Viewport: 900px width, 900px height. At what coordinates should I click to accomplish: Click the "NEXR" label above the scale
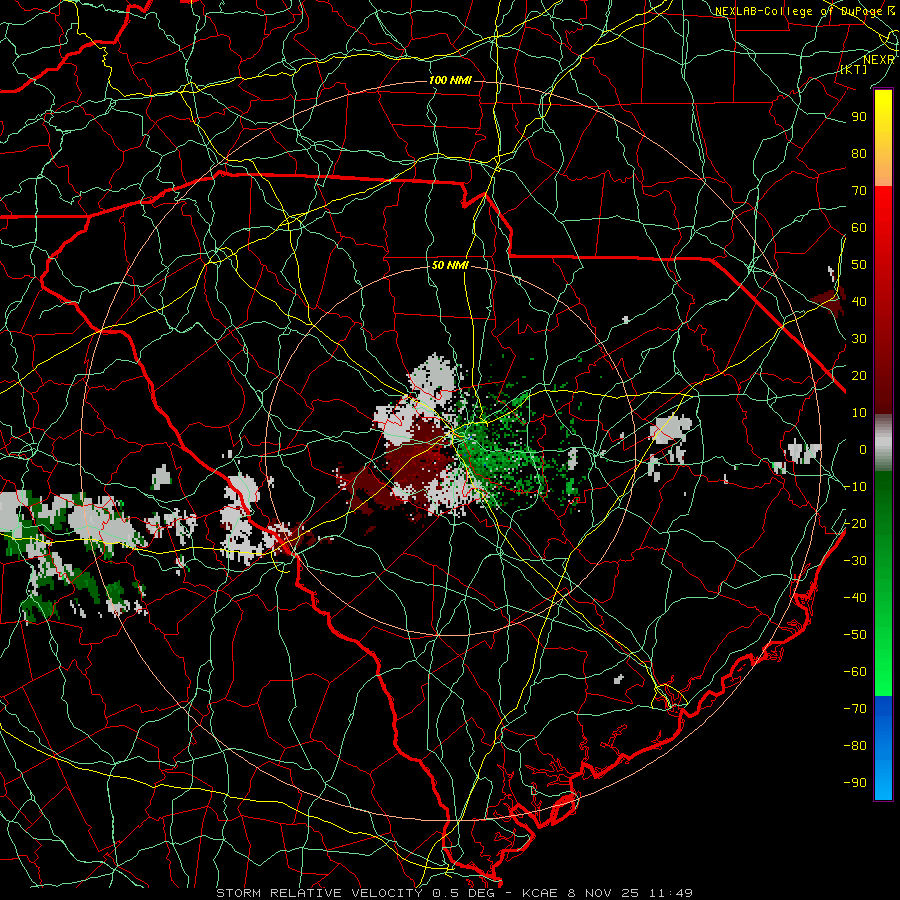tap(879, 60)
